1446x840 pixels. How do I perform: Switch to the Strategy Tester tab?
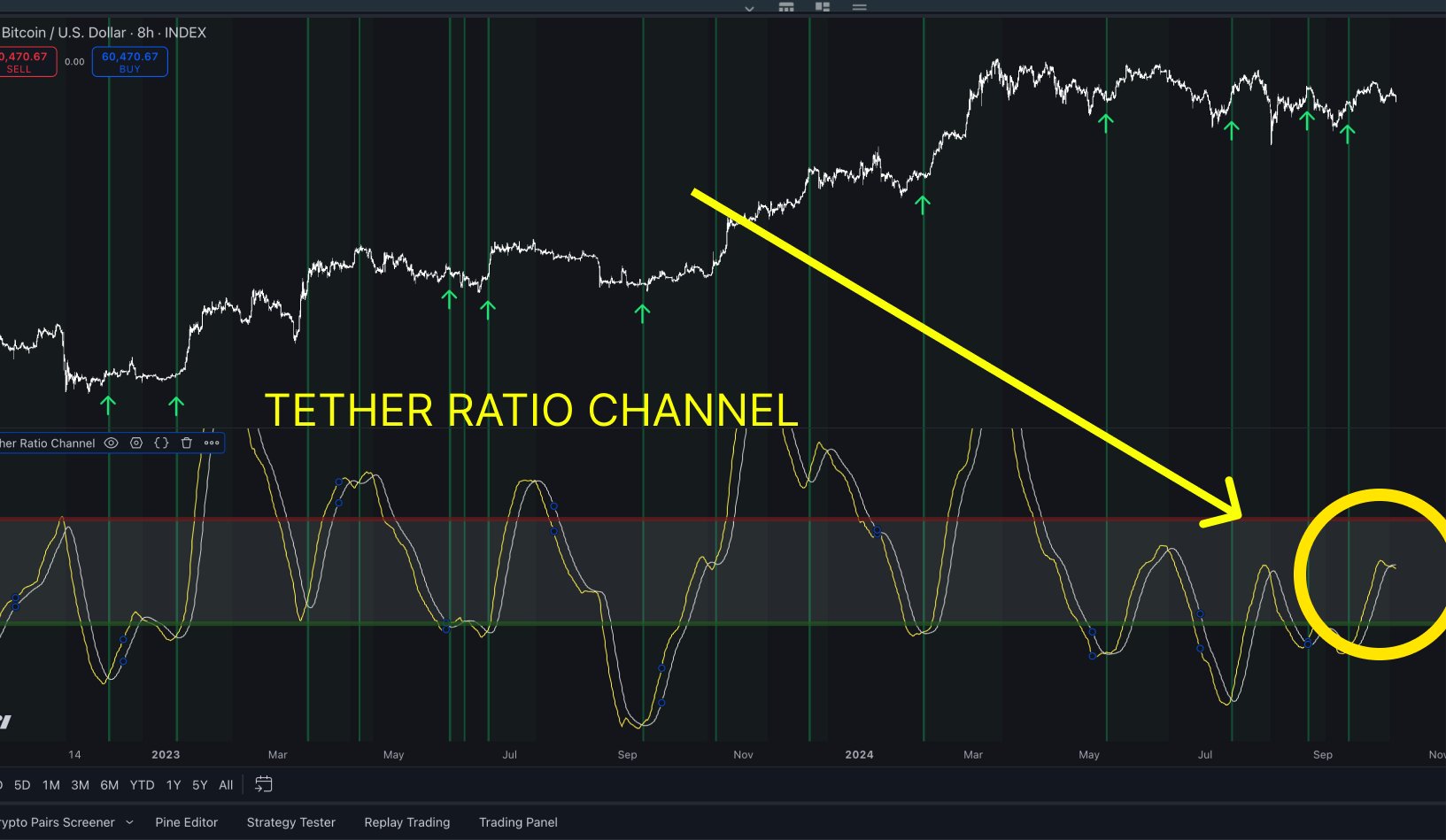pyautogui.click(x=290, y=822)
